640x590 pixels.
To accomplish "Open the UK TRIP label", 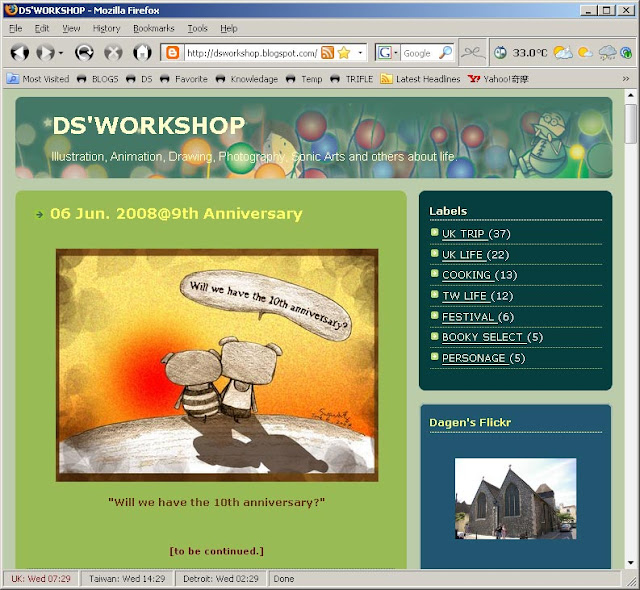I will (x=463, y=234).
